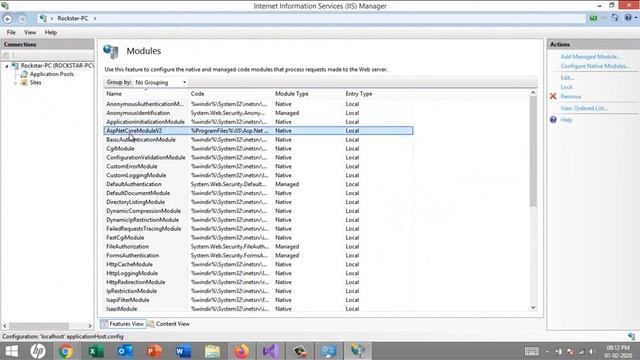This screenshot has width=640, height=360.
Task: Click IIS Manager taskbar icon
Action: [358, 351]
